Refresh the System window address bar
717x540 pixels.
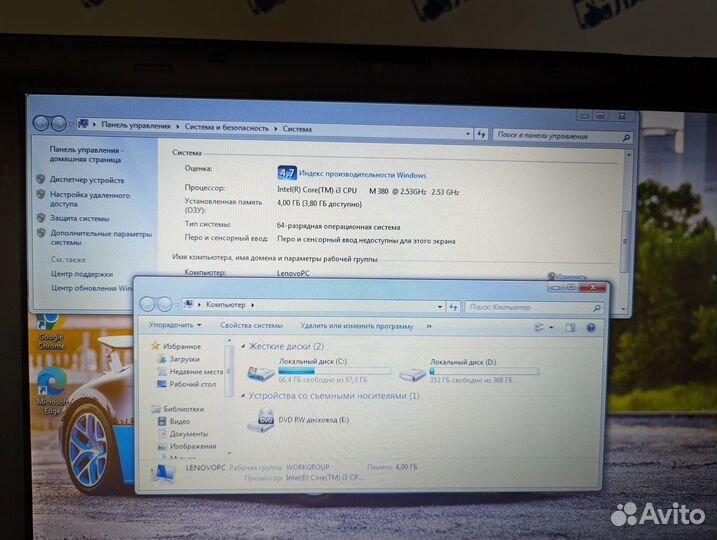click(481, 134)
